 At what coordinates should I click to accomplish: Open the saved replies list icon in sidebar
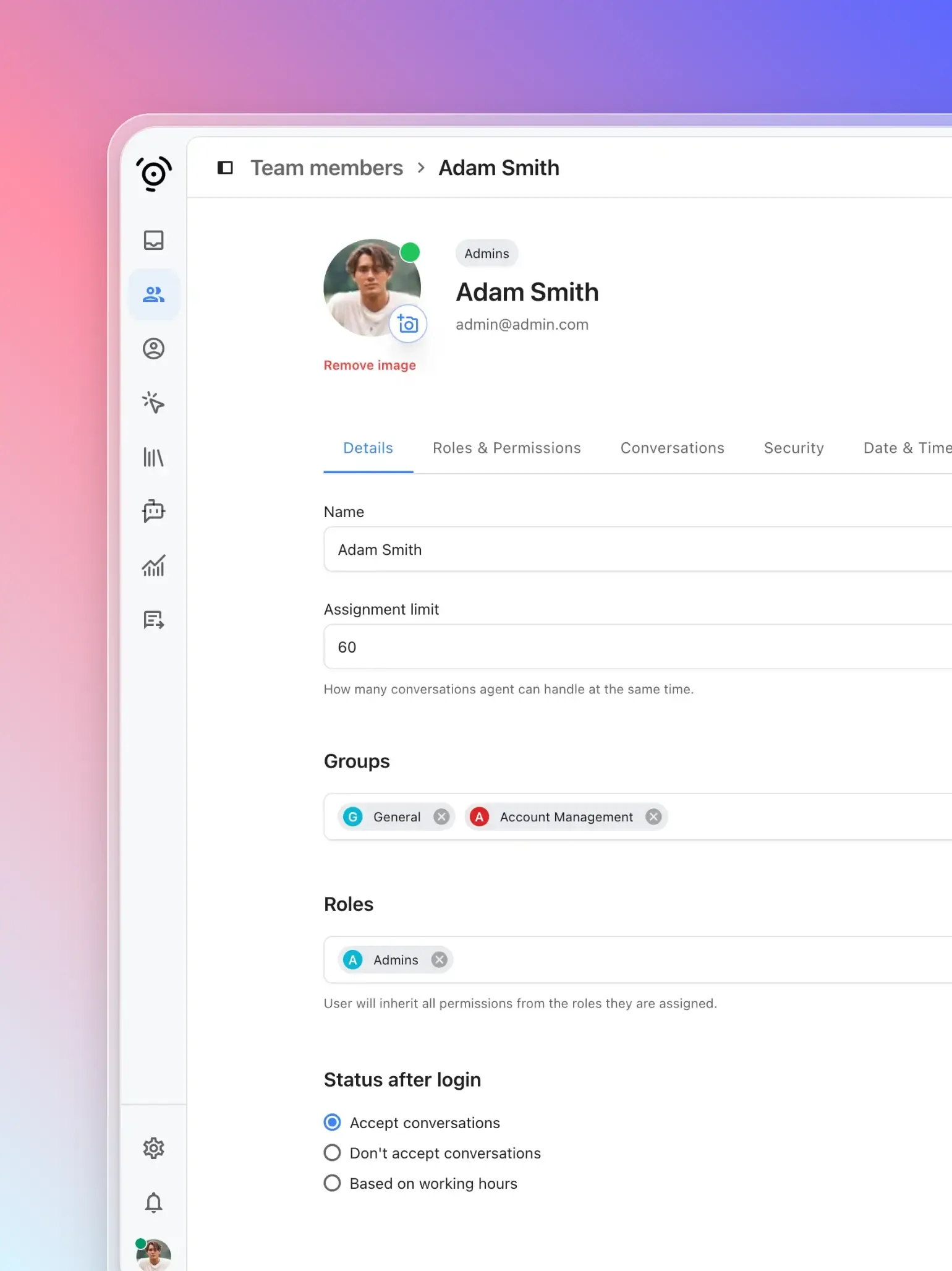[x=153, y=620]
